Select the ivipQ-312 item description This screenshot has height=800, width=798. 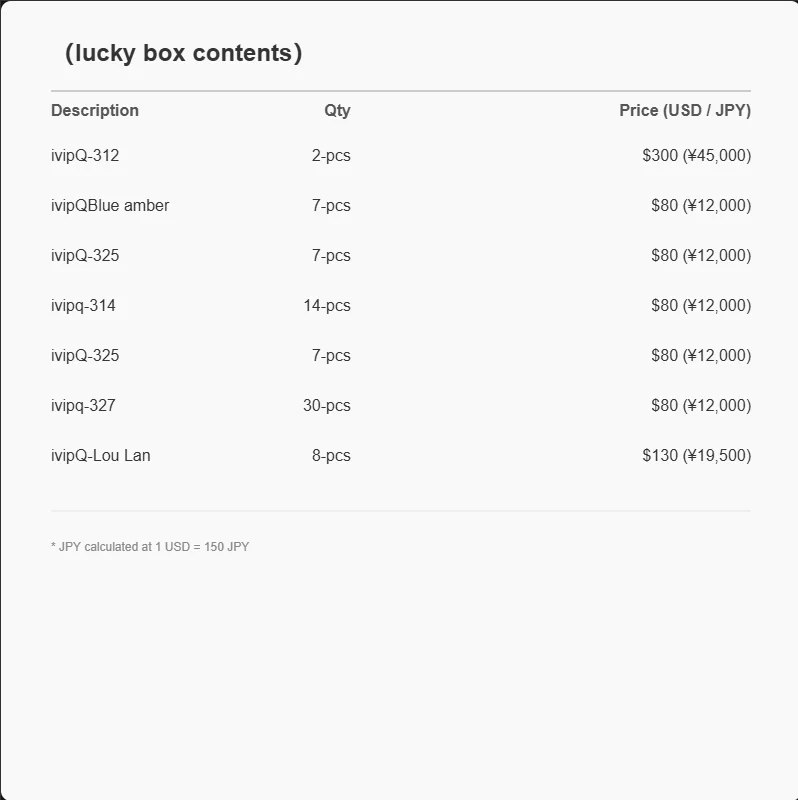click(x=85, y=155)
